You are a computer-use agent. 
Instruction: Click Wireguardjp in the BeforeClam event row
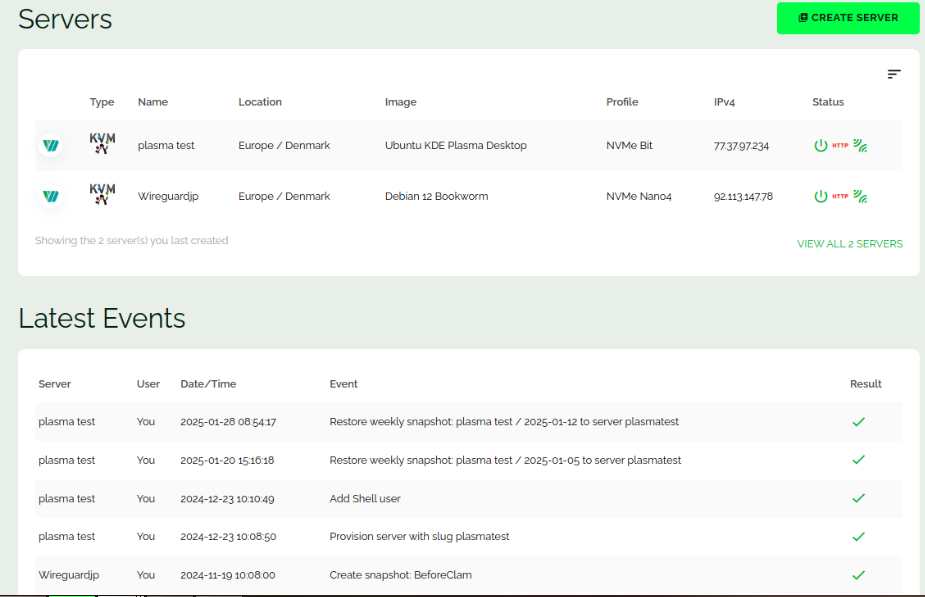(x=67, y=575)
